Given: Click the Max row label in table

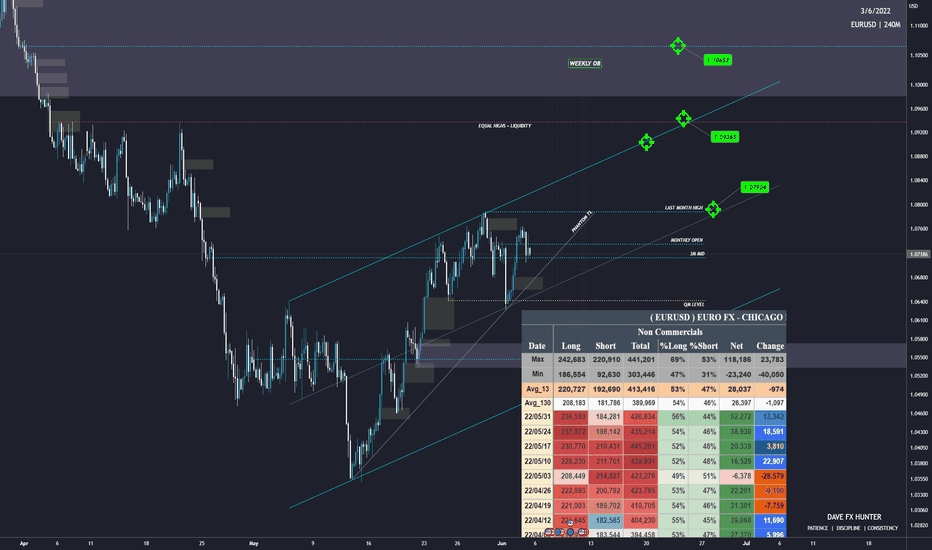Looking at the screenshot, I should [537, 360].
